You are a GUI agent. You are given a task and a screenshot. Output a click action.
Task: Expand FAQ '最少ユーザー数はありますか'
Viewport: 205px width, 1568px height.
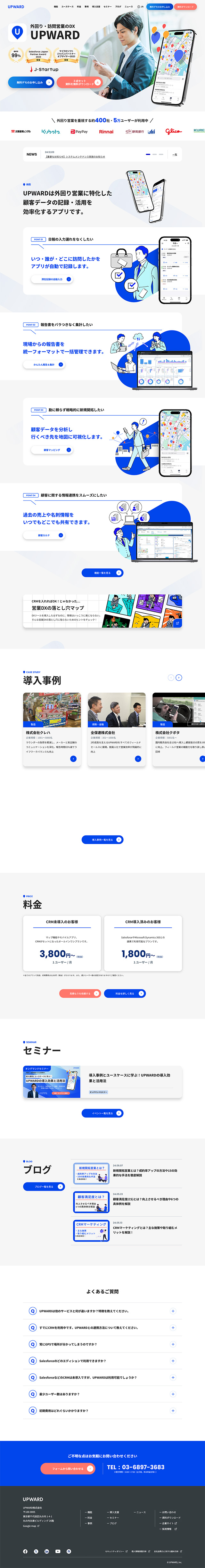pos(102,1394)
